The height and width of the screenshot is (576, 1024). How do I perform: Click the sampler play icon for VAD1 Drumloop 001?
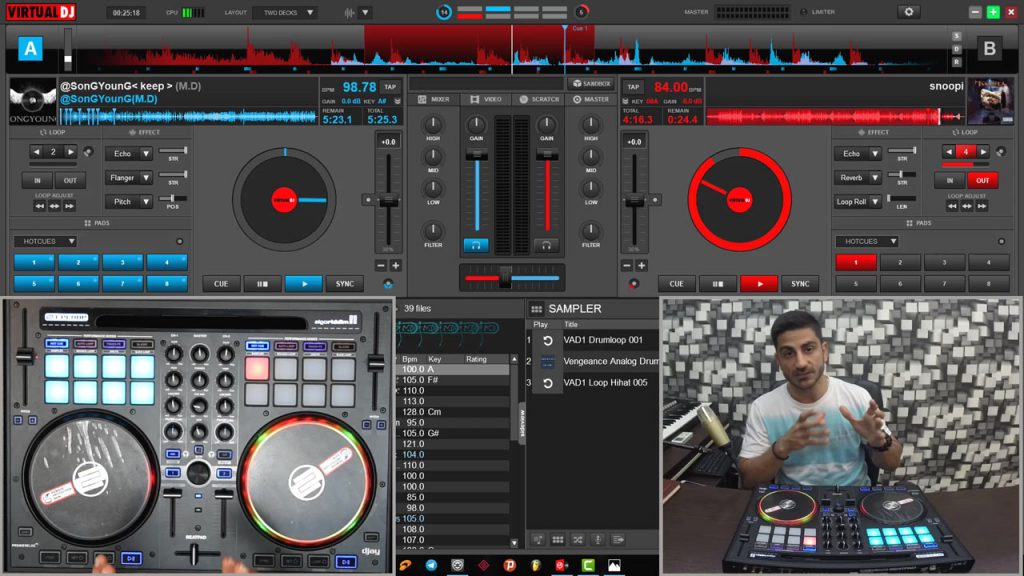tap(547, 340)
